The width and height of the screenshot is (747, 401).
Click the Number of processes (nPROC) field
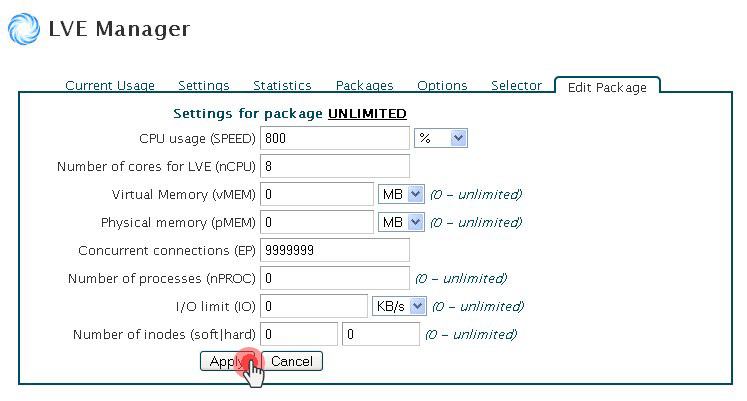click(x=335, y=278)
